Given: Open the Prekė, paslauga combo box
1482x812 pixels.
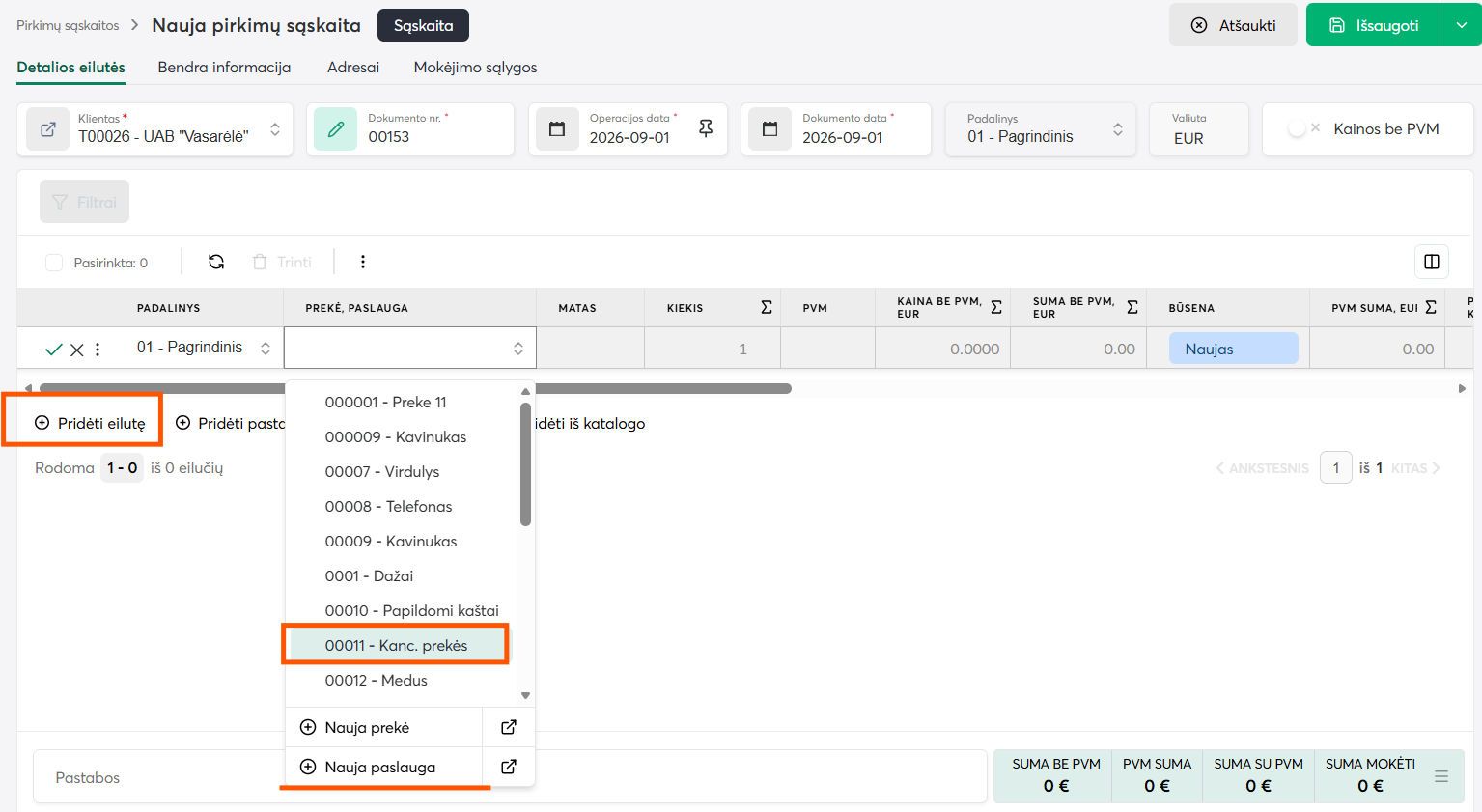Looking at the screenshot, I should [410, 348].
